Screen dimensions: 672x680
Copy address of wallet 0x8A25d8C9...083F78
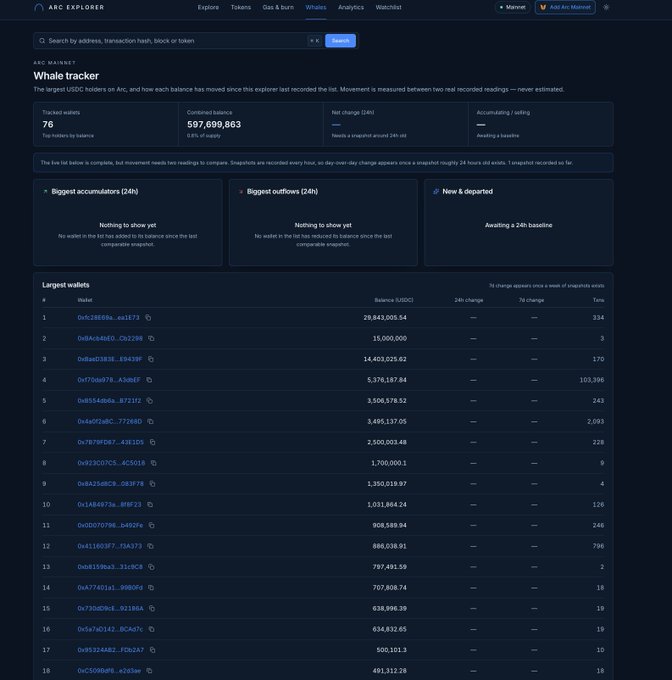coord(152,484)
